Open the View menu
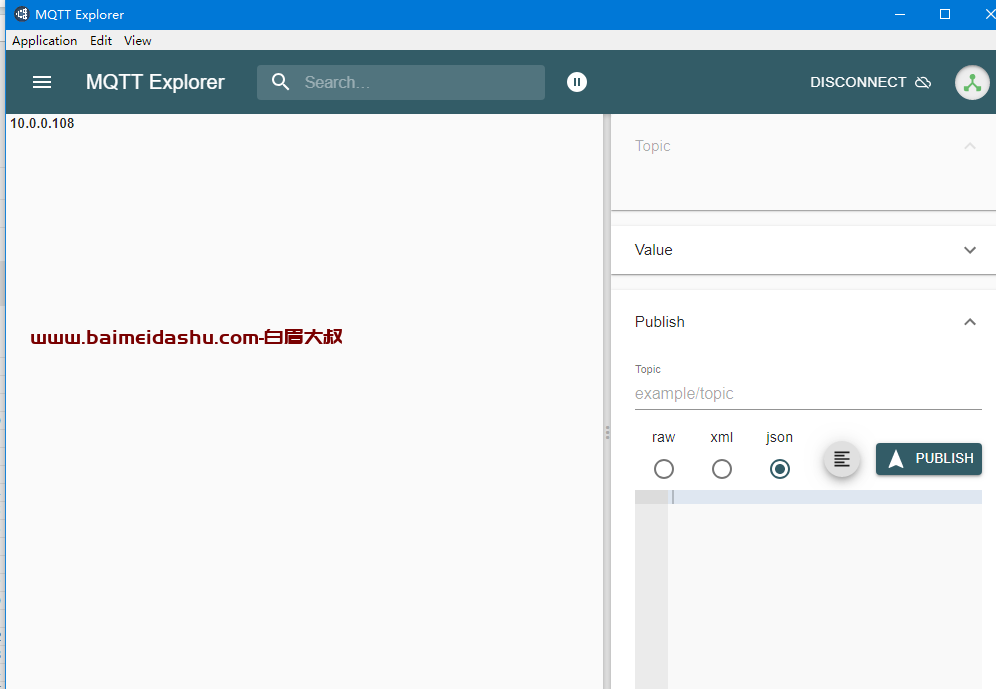Screen dimensions: 996x689 pyautogui.click(x=138, y=41)
